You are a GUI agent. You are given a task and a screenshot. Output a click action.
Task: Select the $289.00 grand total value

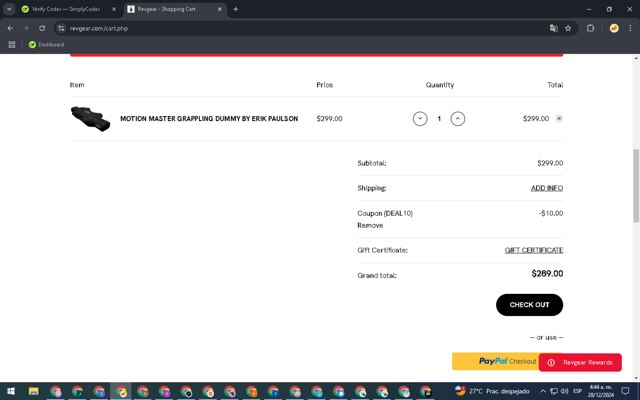point(547,273)
